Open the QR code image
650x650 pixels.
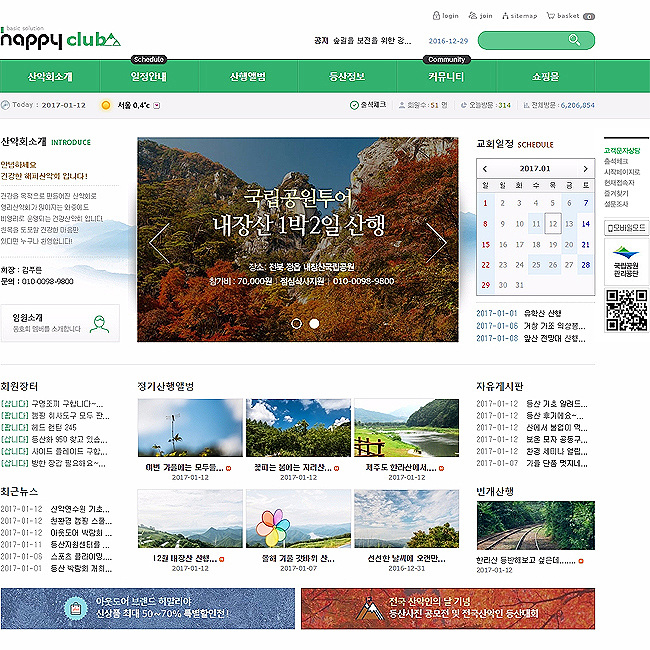point(626,310)
